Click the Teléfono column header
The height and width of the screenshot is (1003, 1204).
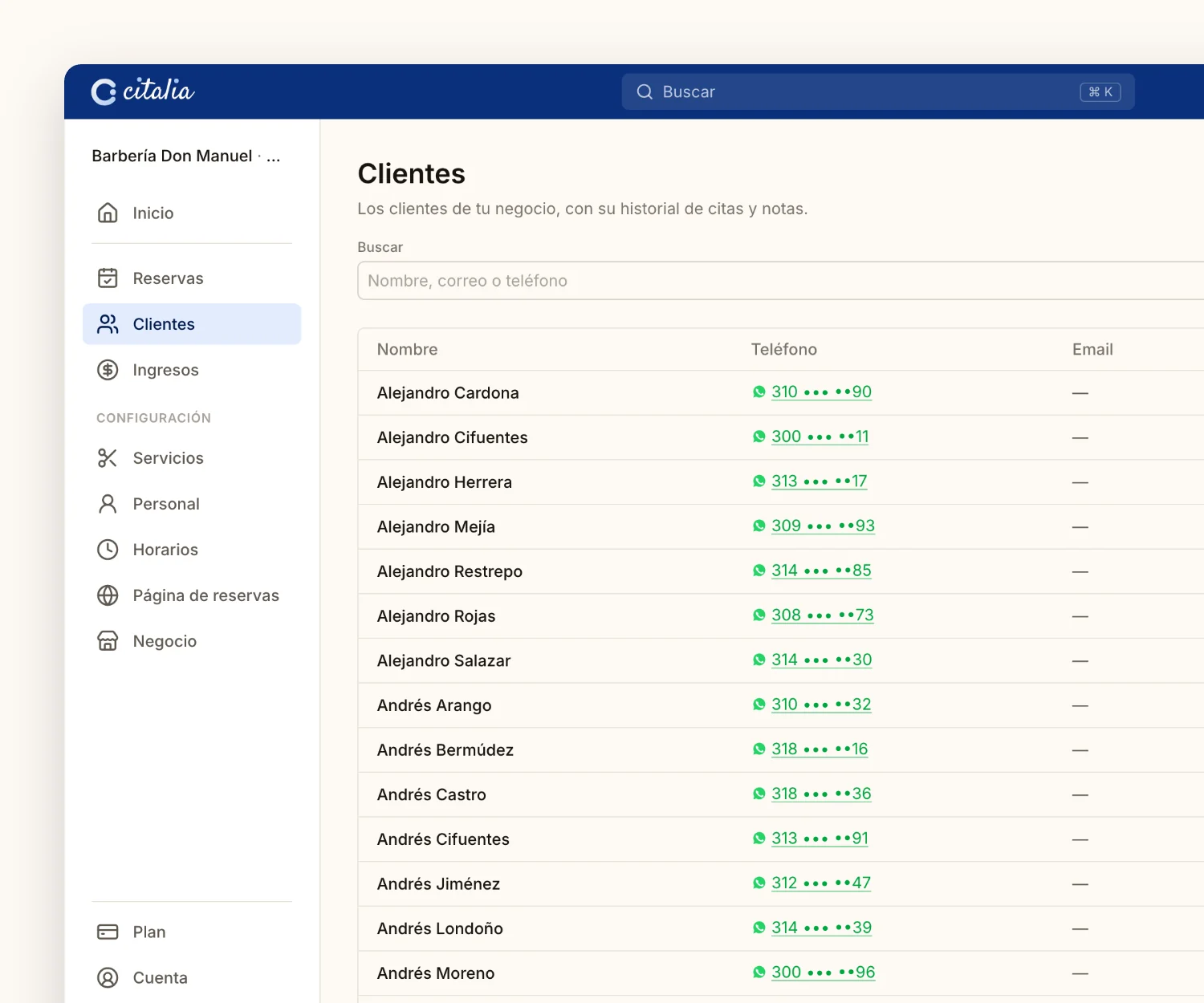click(x=784, y=349)
